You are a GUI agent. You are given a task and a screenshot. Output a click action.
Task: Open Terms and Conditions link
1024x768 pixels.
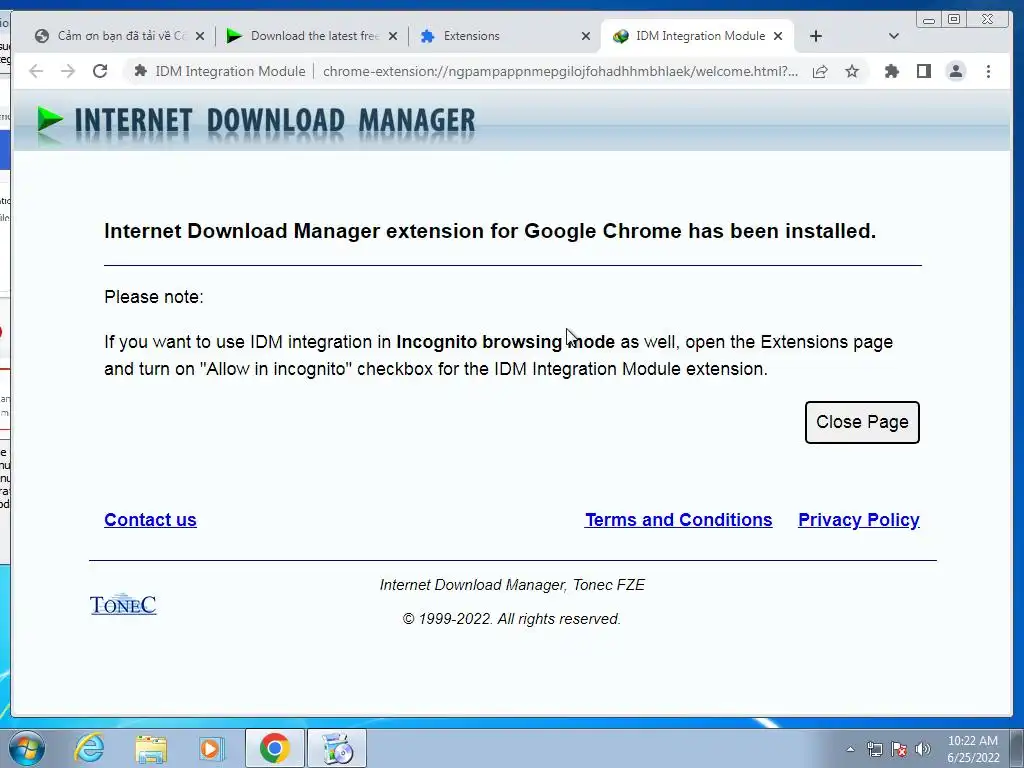[679, 520]
